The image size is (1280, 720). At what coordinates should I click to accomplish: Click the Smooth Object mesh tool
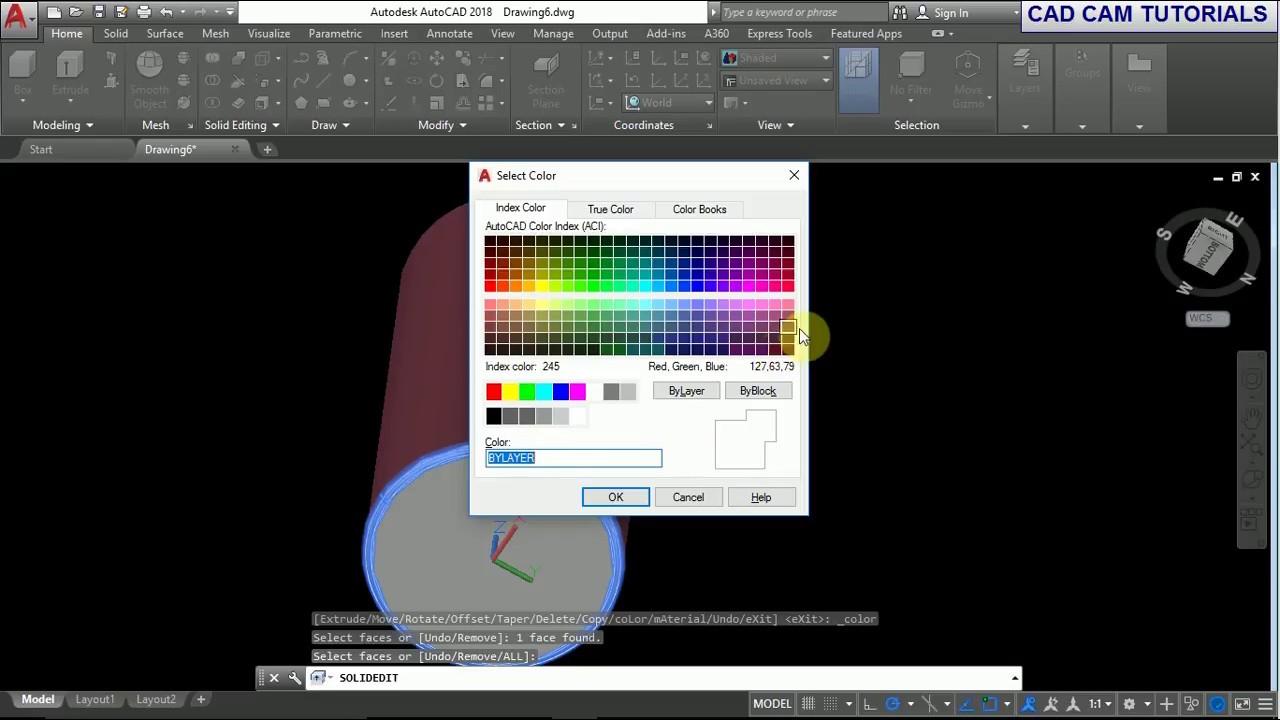pos(150,80)
